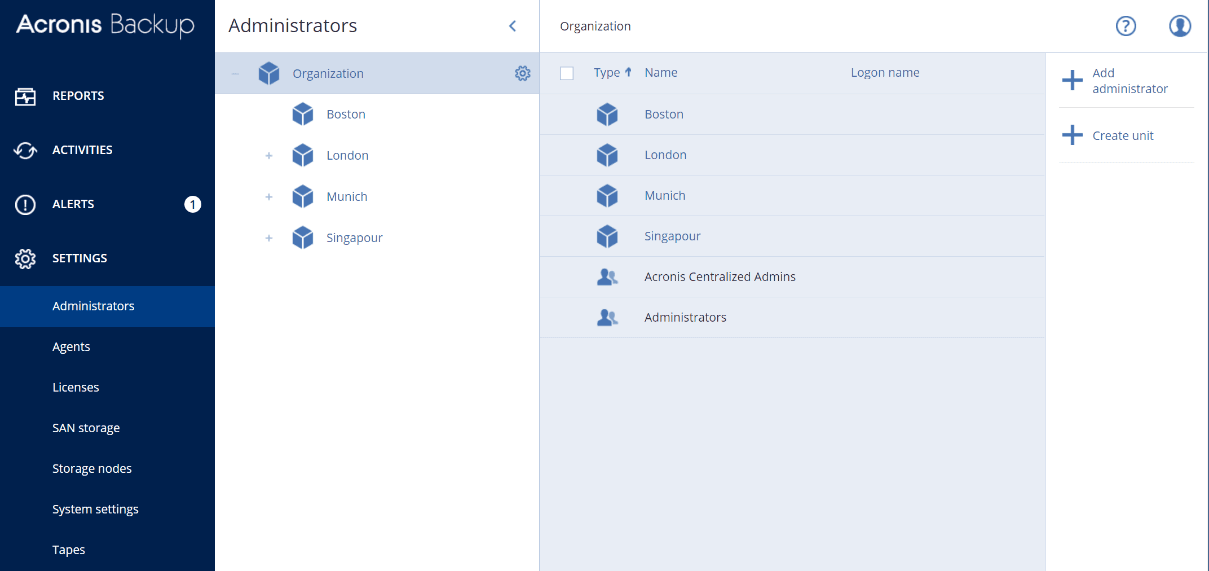Expand the London tree node
The width and height of the screenshot is (1209, 571).
pyautogui.click(x=269, y=155)
